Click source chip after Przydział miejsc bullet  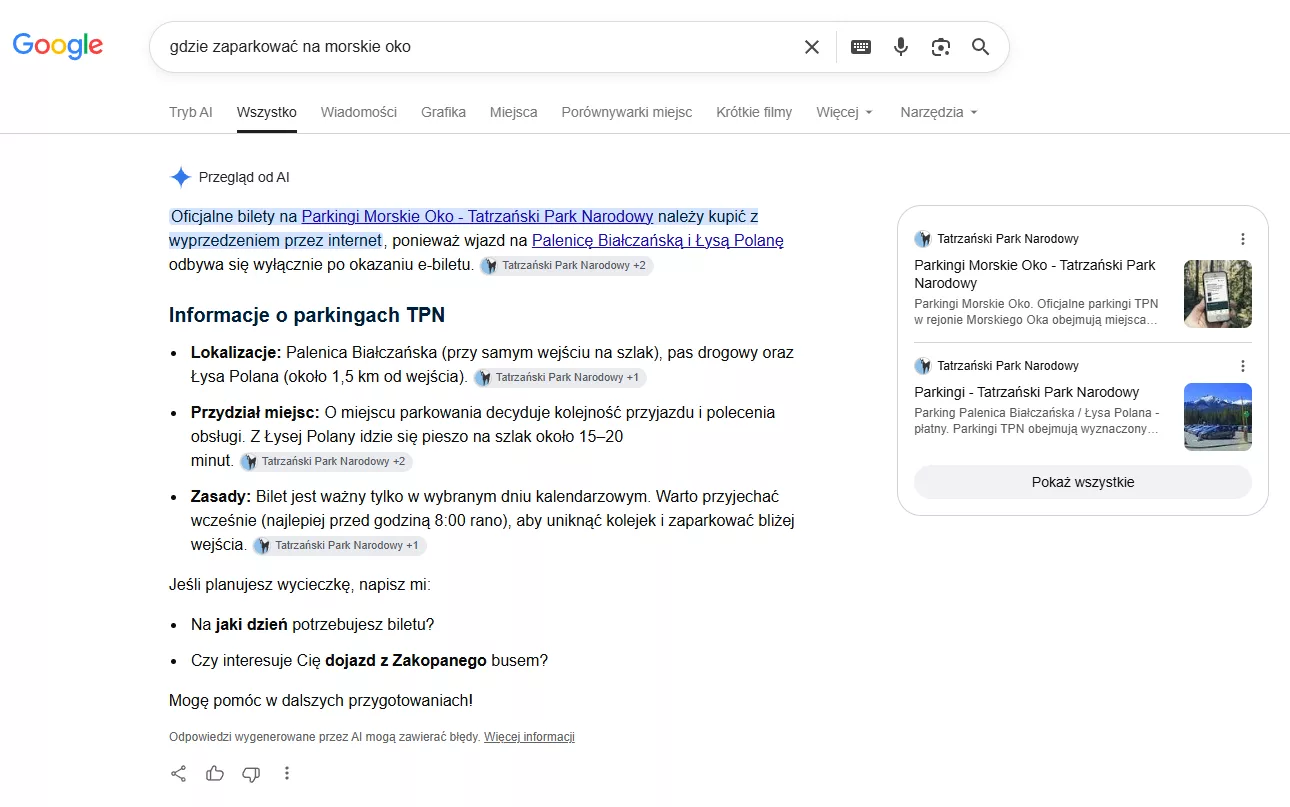[326, 462]
